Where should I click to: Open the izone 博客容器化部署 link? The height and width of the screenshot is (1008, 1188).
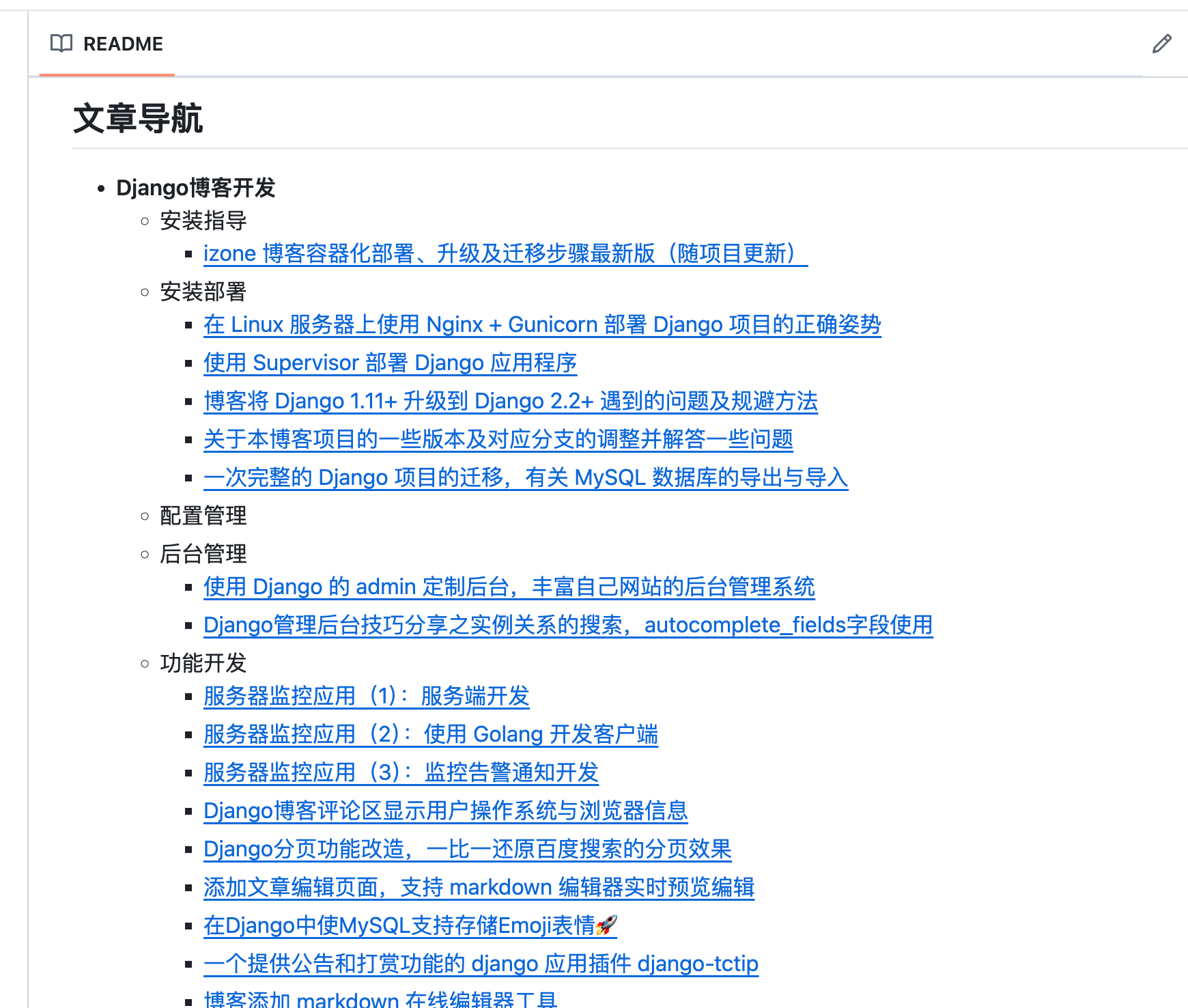point(505,253)
